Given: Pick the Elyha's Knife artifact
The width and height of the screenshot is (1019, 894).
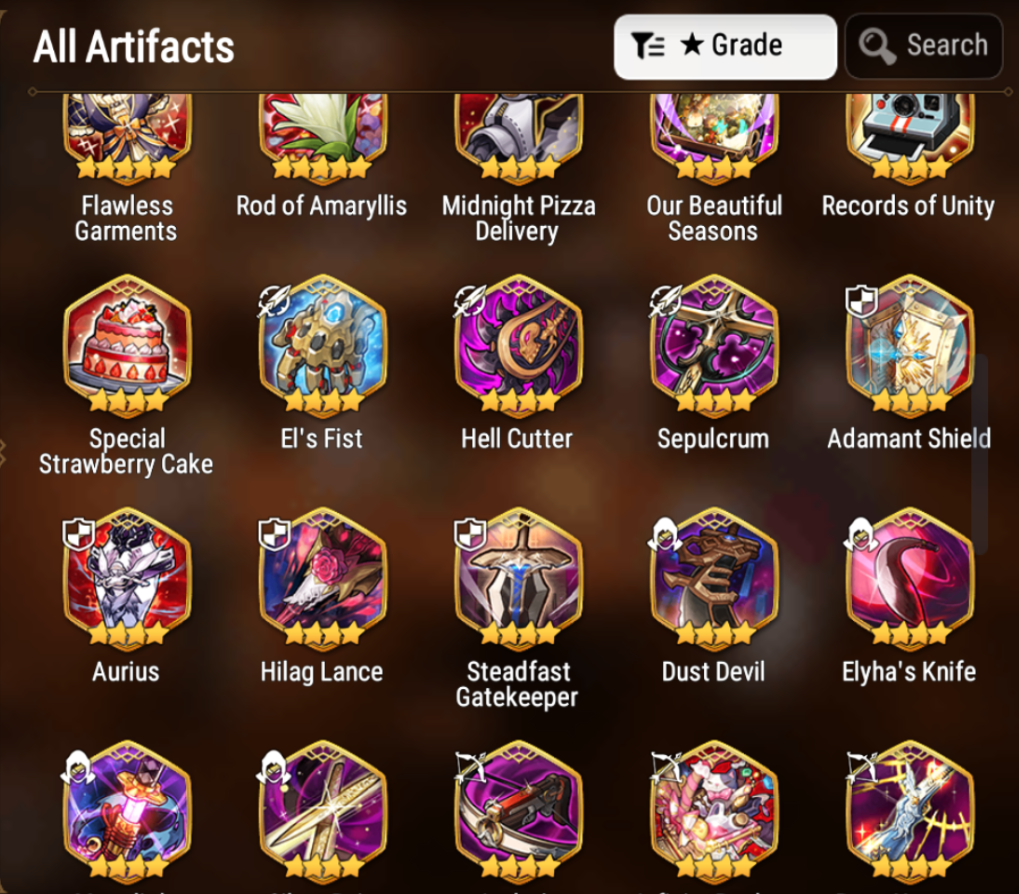Looking at the screenshot, I should click(910, 579).
